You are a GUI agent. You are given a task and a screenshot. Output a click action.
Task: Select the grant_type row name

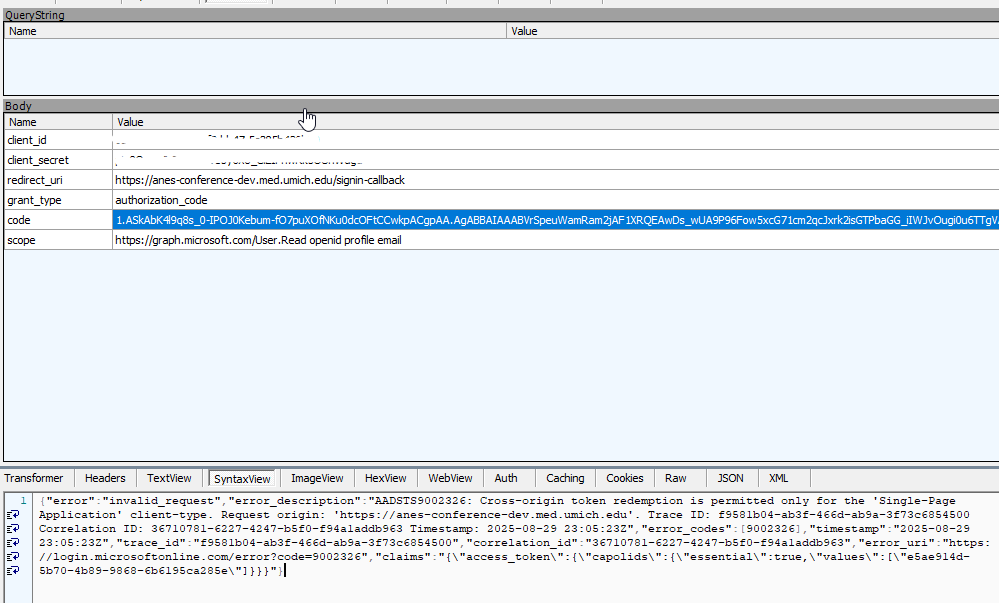click(34, 200)
